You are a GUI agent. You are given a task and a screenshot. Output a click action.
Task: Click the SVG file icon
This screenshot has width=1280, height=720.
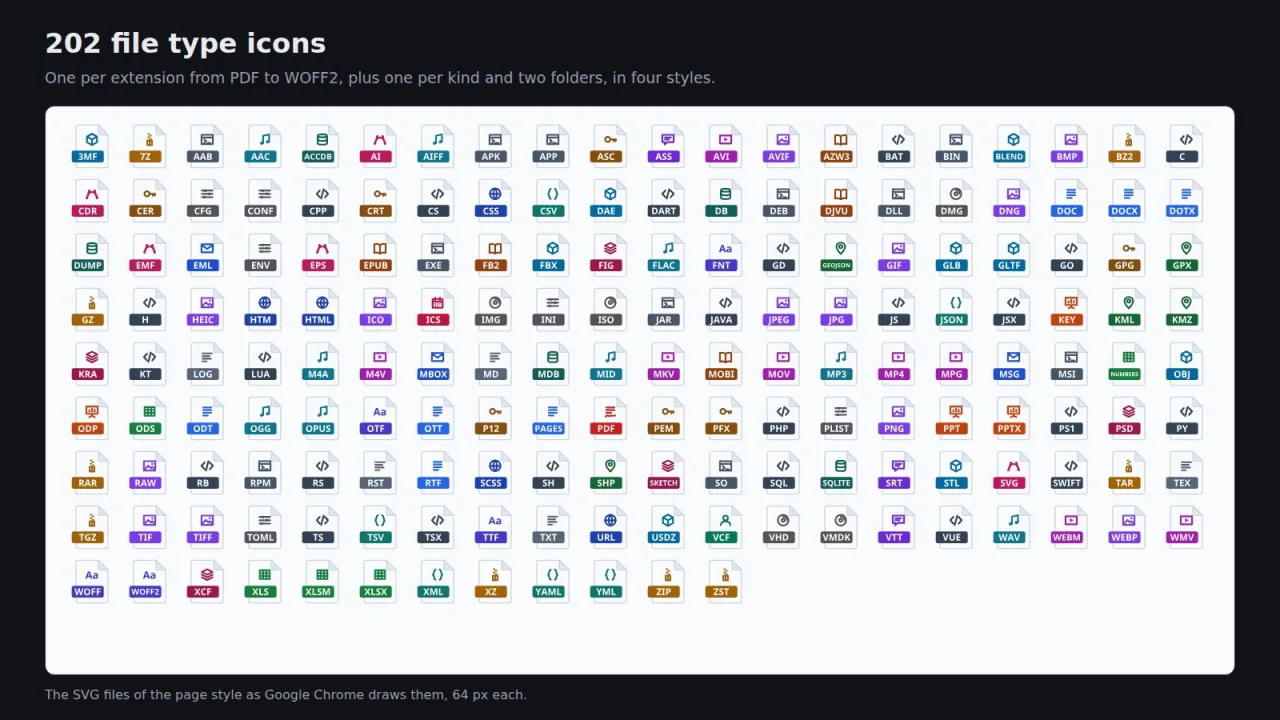pos(1013,472)
